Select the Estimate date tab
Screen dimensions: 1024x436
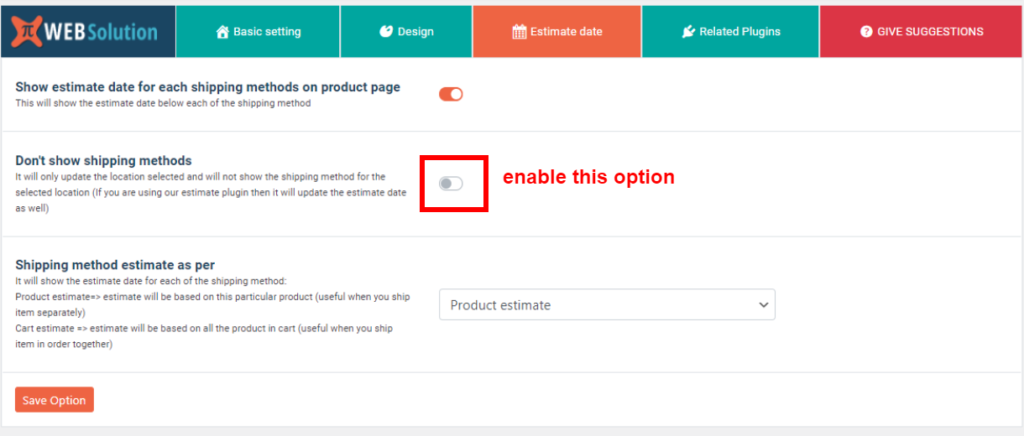557,32
